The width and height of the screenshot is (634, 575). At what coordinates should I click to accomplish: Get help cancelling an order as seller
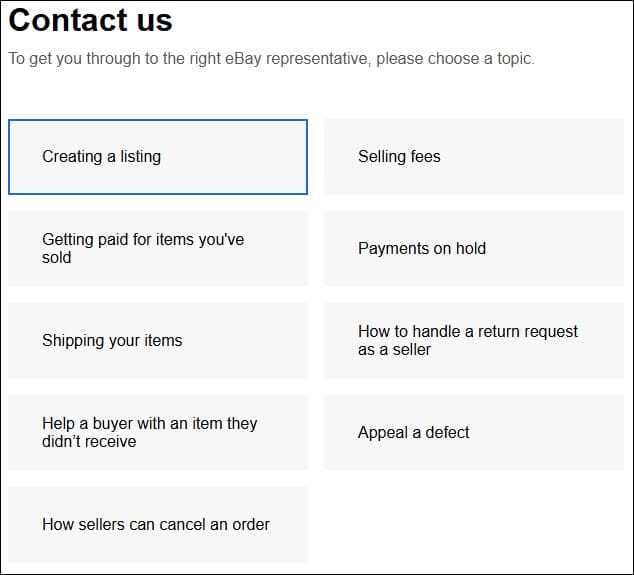coord(158,525)
